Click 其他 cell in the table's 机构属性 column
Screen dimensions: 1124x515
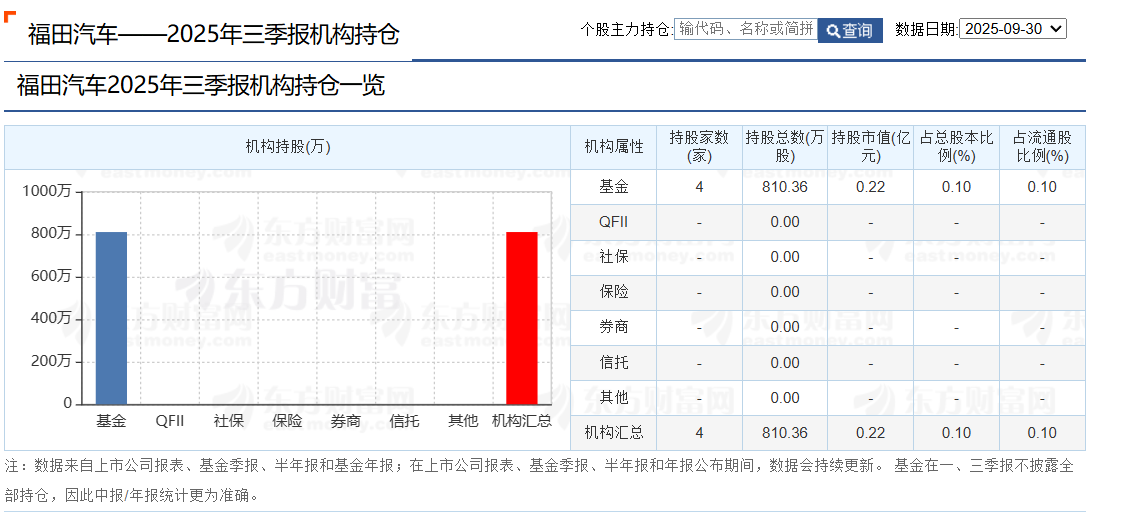pyautogui.click(x=614, y=398)
